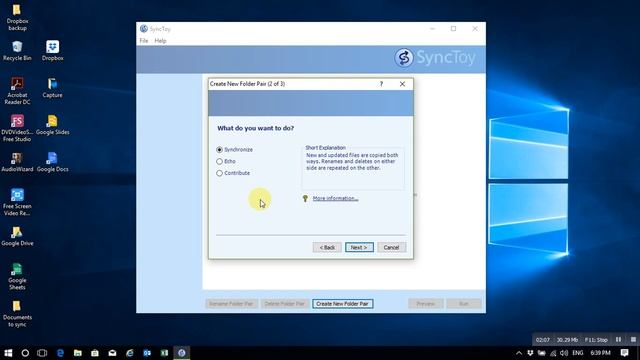Click the Dropbox system tray icon

tap(530, 353)
